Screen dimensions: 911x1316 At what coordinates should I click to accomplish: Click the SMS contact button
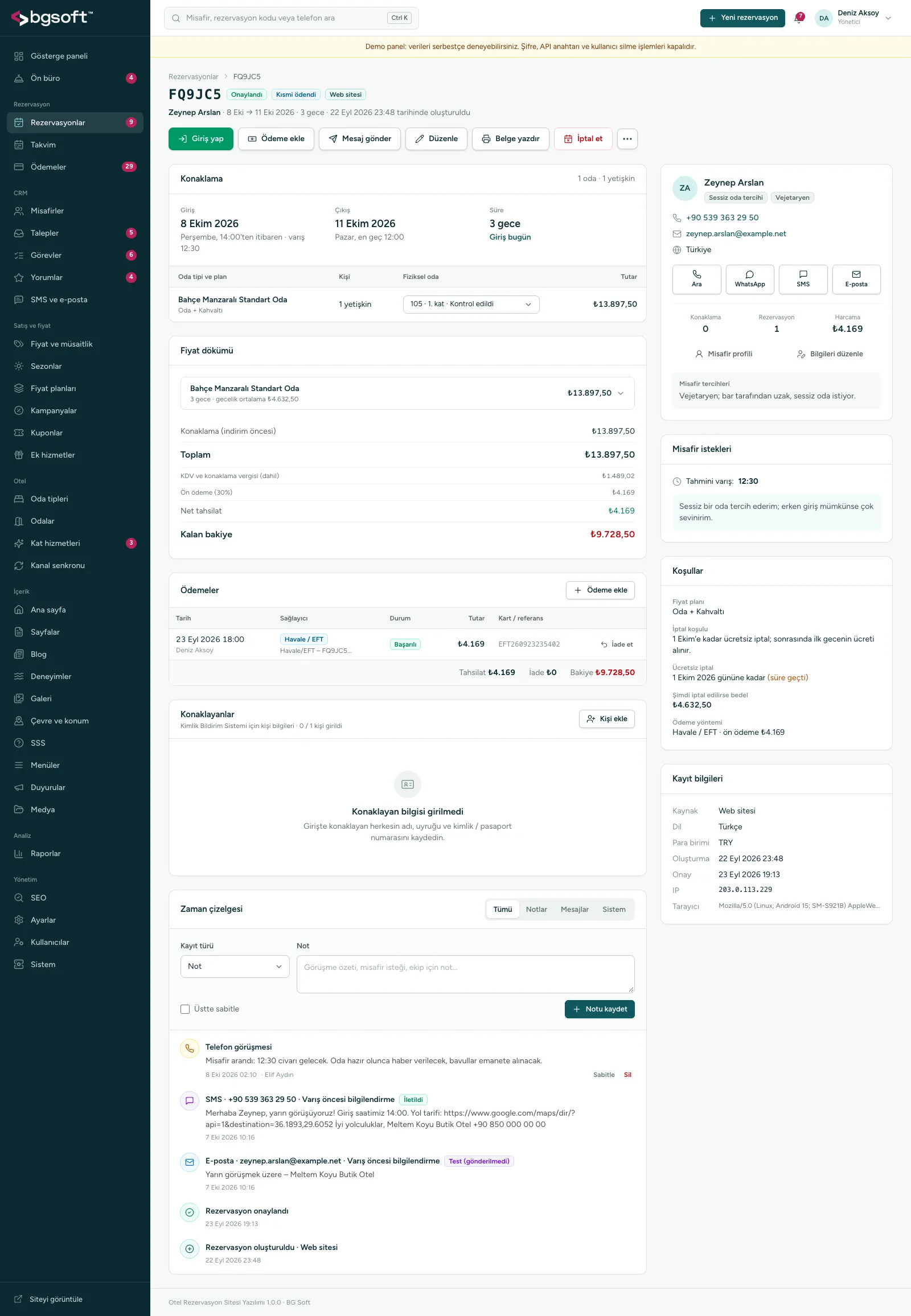coord(803,279)
